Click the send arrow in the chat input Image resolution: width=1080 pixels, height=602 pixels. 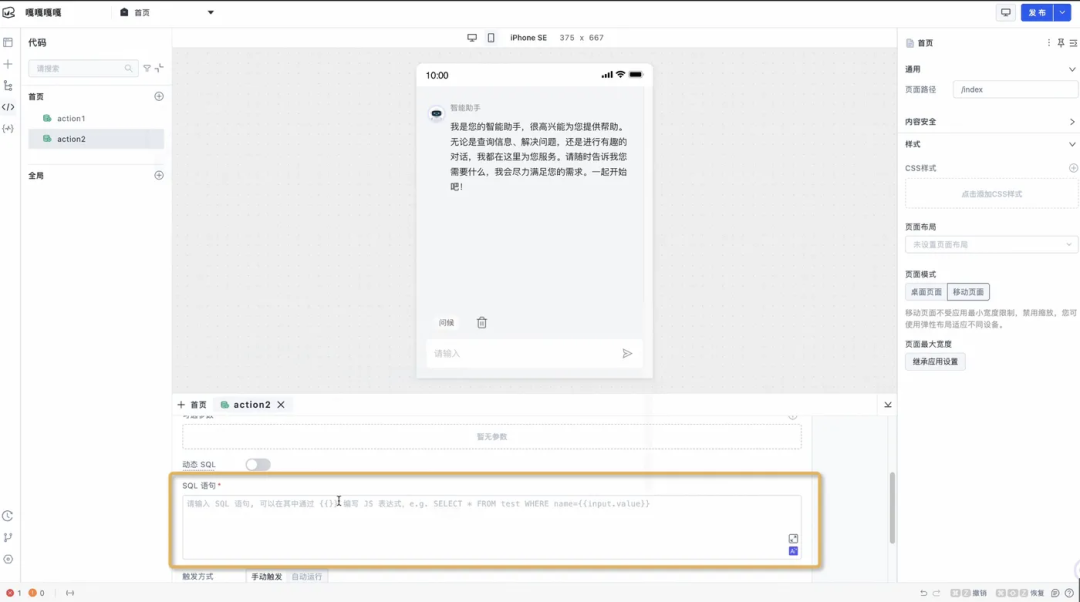pyautogui.click(x=628, y=353)
